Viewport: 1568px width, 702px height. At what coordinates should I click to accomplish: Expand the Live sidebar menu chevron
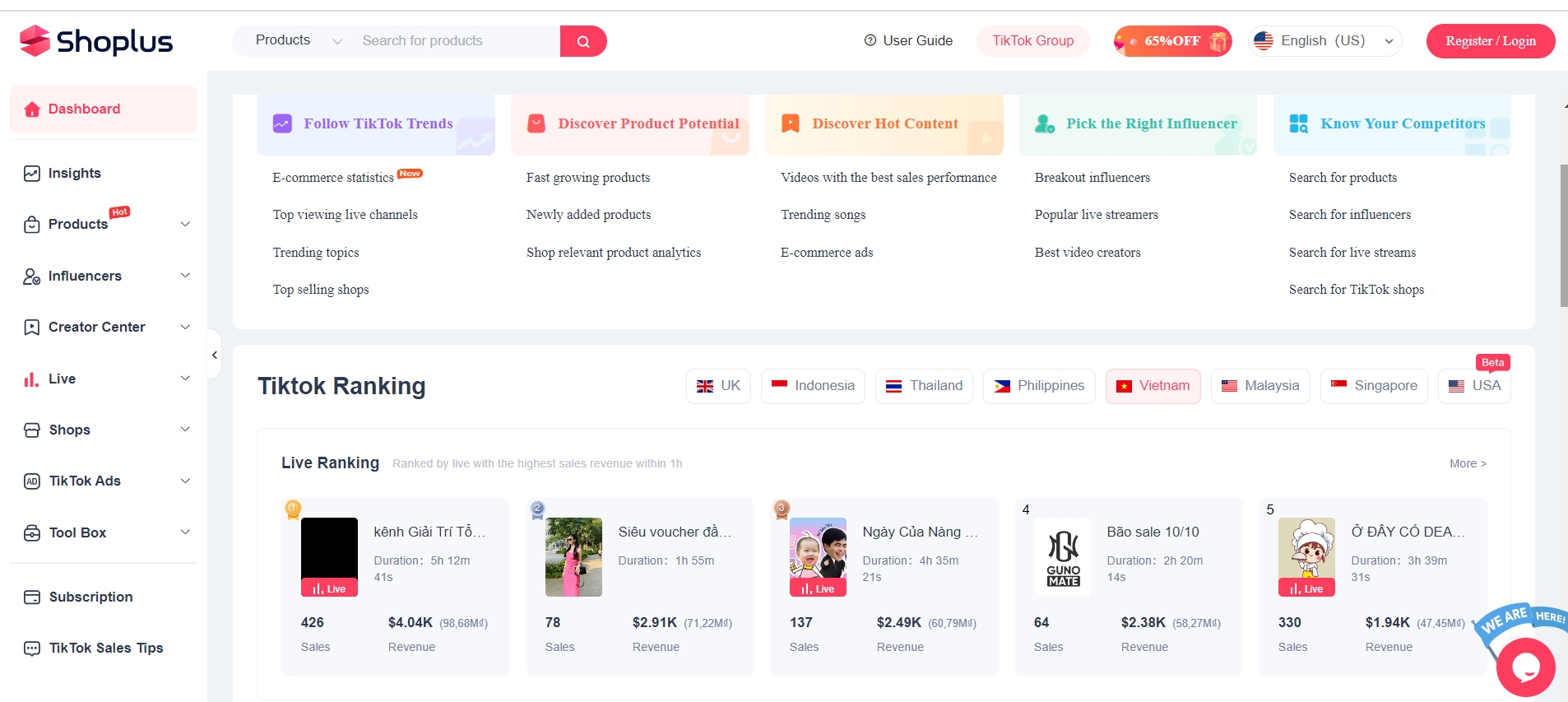(x=185, y=379)
